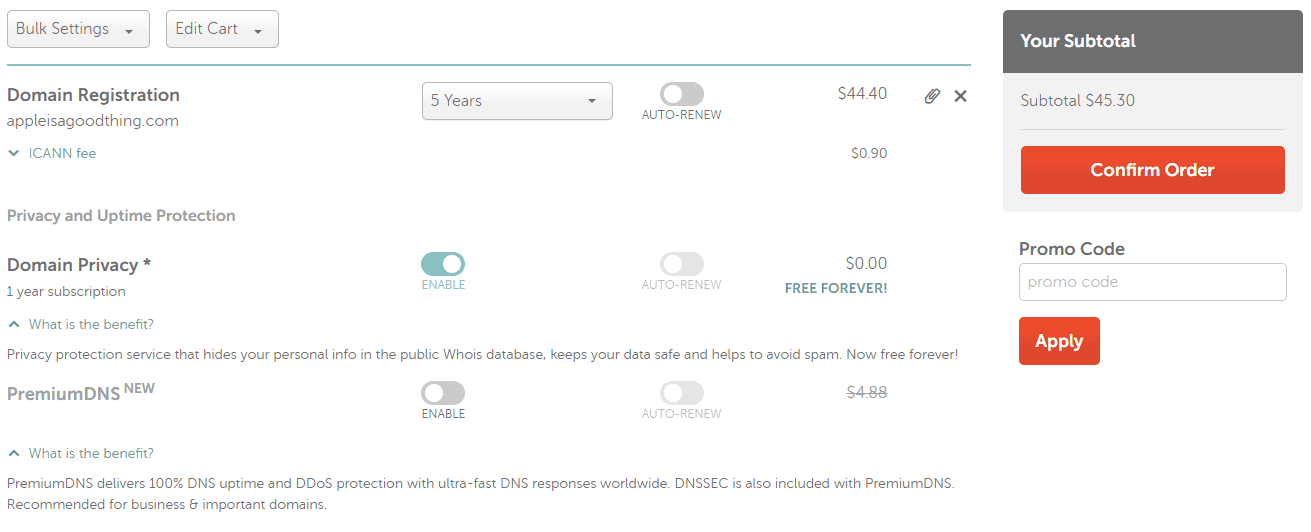The height and width of the screenshot is (532, 1311).
Task: Click the FREE FOREVER! label
Action: point(836,288)
